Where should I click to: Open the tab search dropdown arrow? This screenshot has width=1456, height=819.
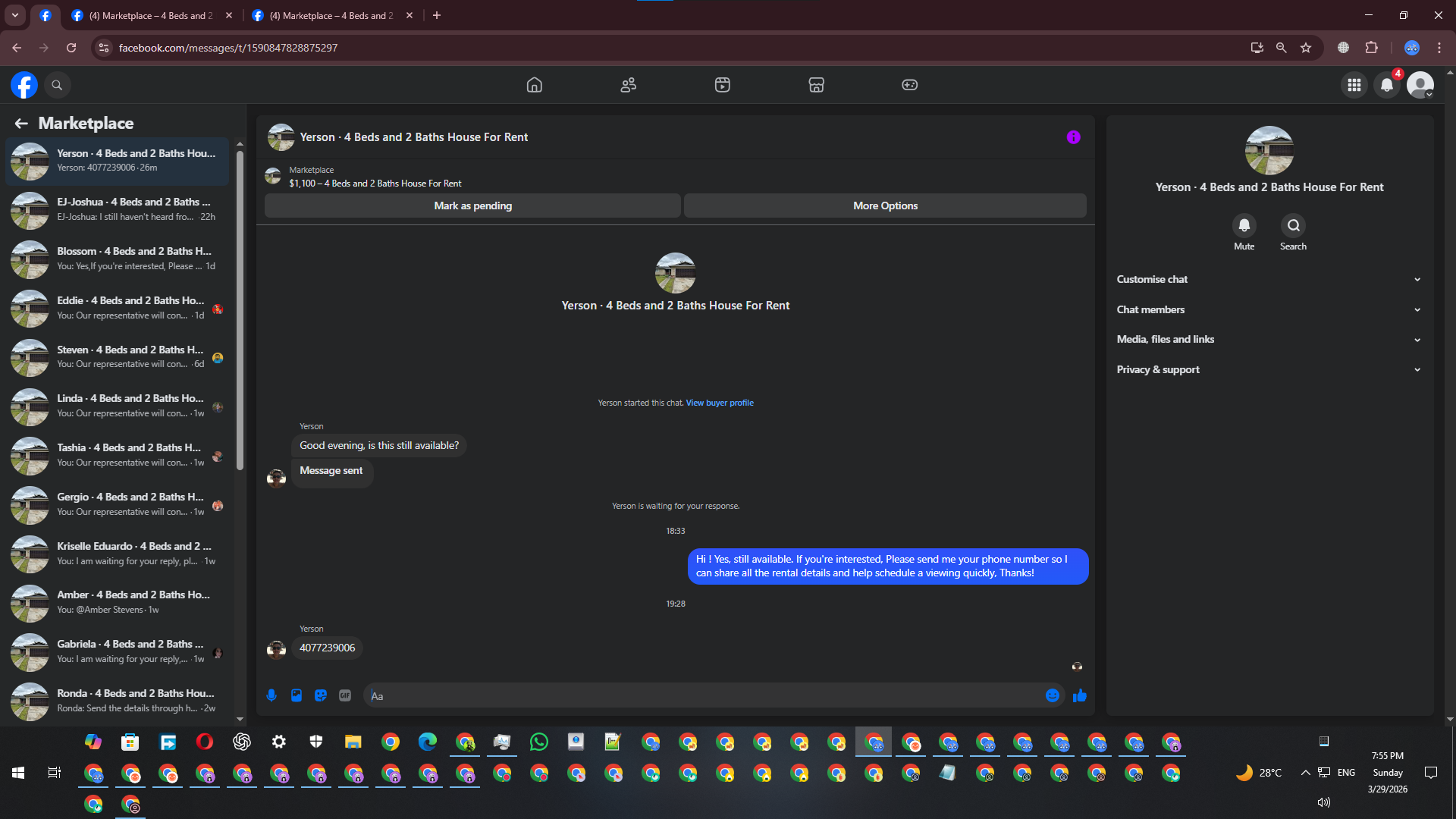(x=15, y=15)
